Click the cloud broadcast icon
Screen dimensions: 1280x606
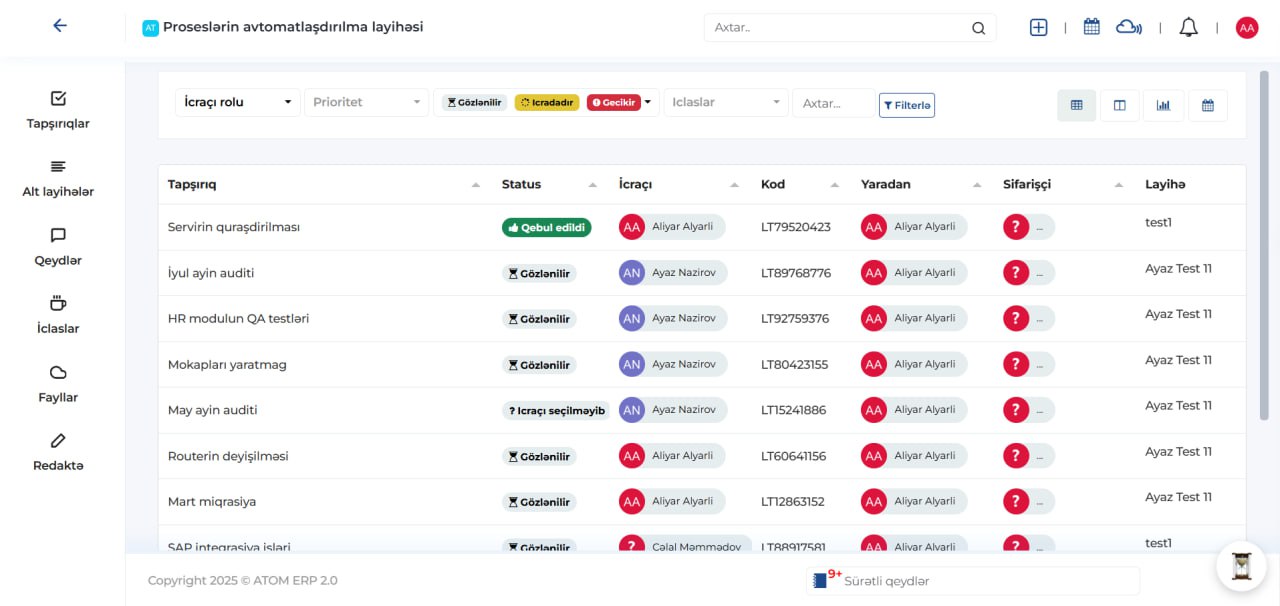click(1128, 28)
